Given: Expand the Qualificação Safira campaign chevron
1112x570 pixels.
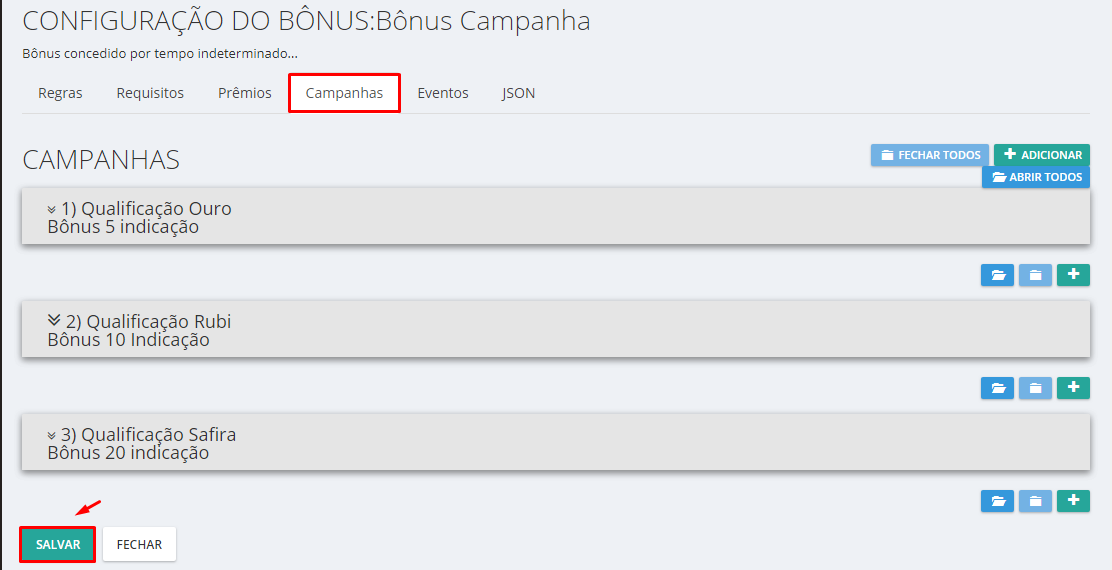Looking at the screenshot, I should tap(52, 436).
